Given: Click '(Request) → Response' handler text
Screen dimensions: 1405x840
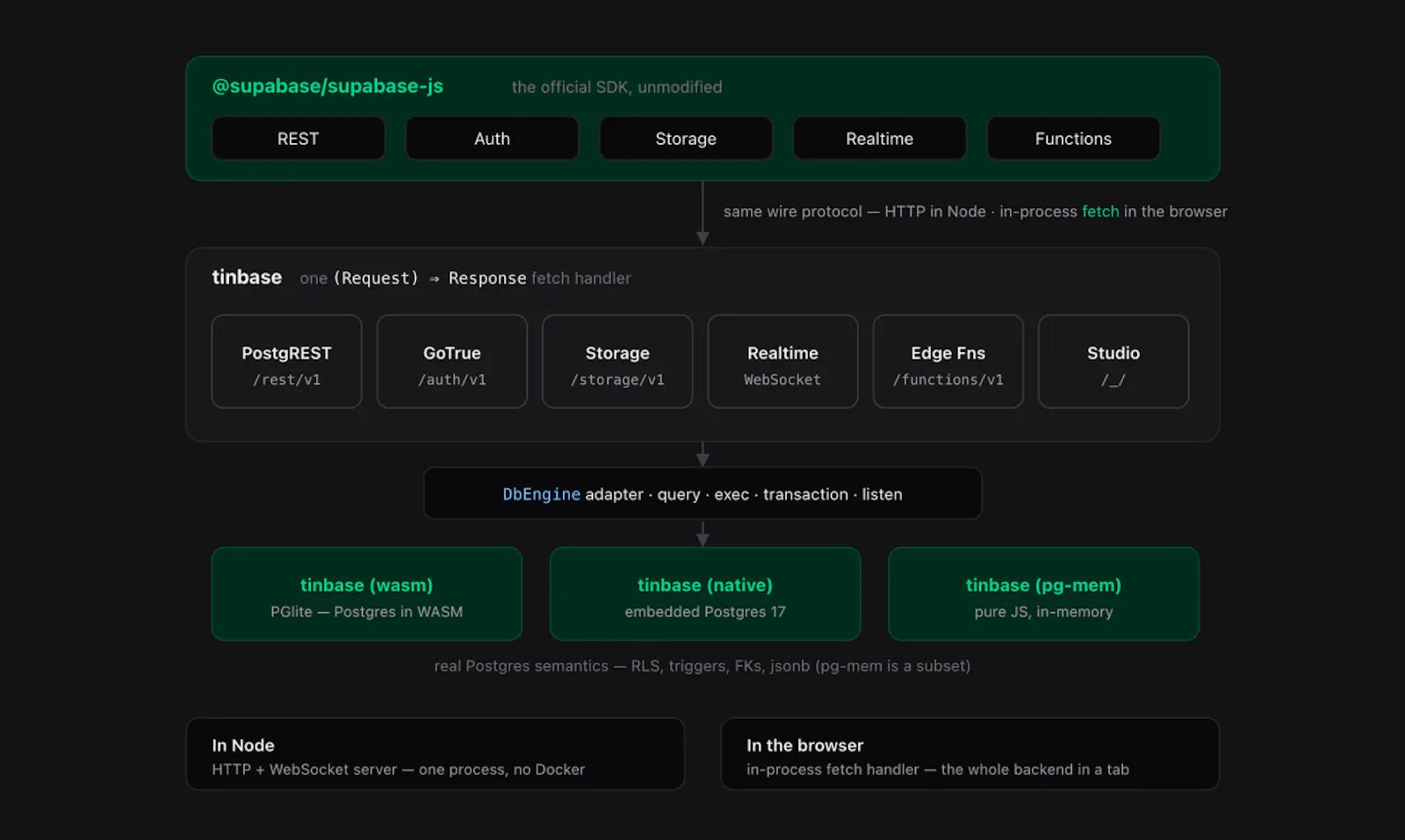Looking at the screenshot, I should [429, 278].
